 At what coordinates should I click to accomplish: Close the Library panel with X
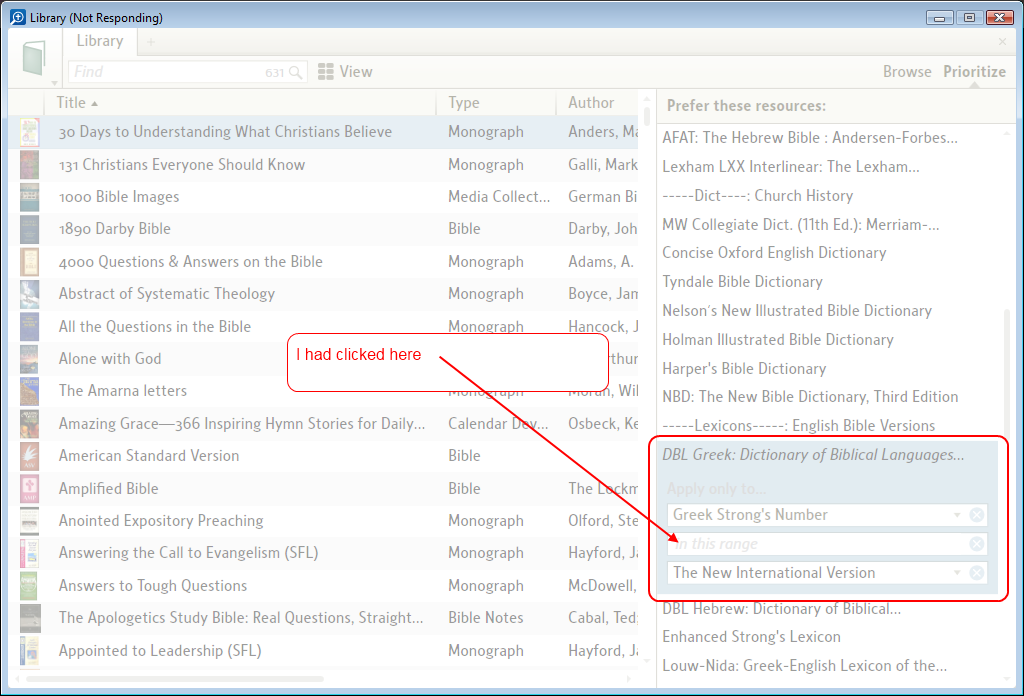(x=1002, y=42)
